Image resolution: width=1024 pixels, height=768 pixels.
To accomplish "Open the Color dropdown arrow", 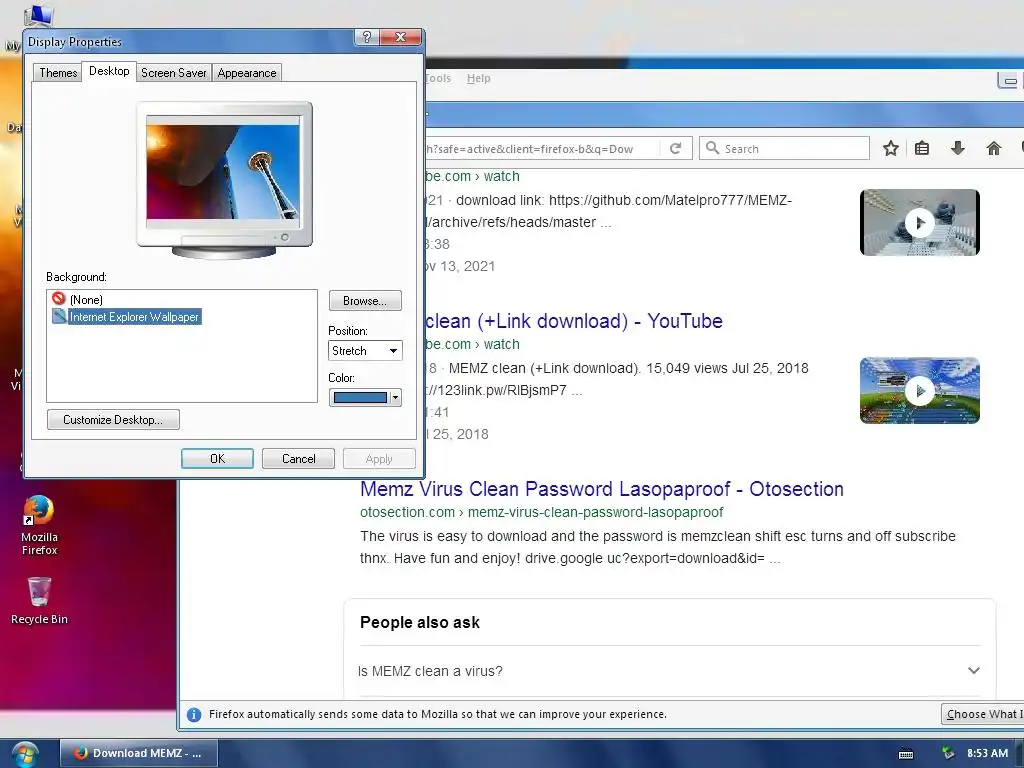I will pyautogui.click(x=395, y=397).
